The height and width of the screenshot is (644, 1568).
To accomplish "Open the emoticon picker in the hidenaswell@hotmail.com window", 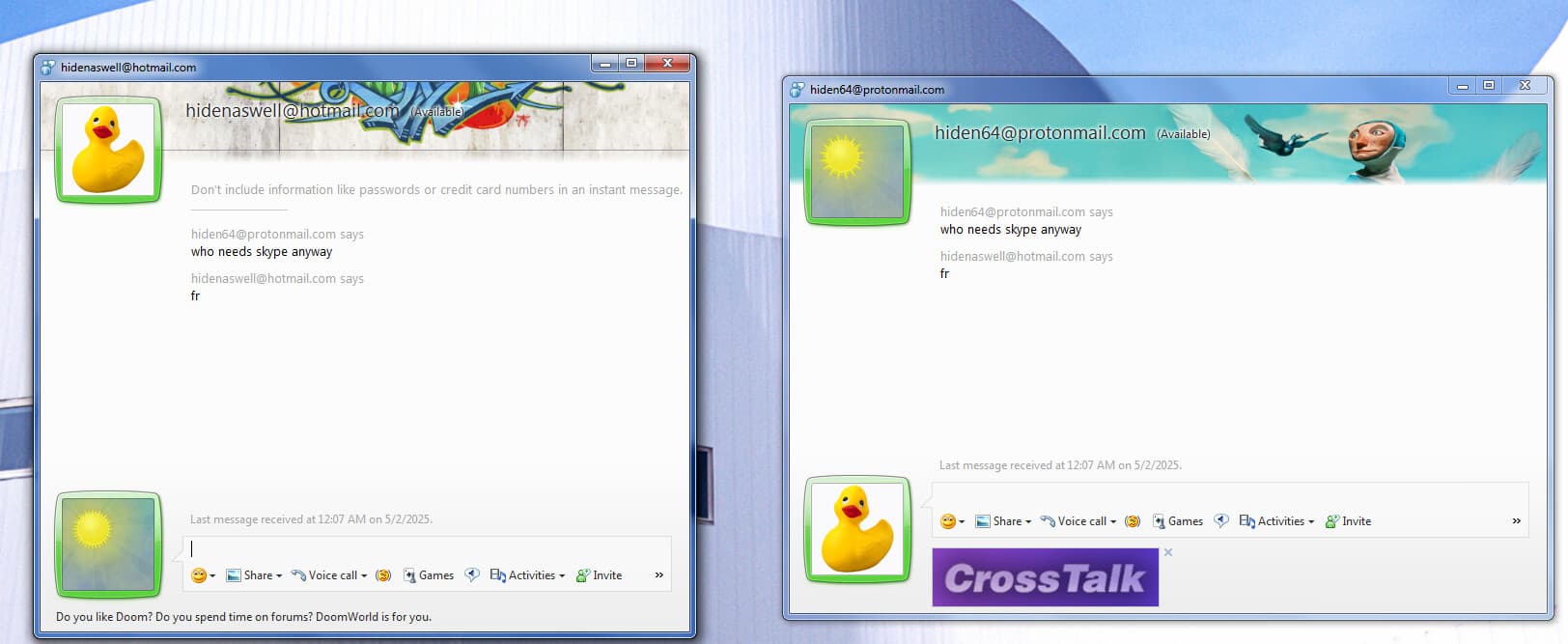I will [x=202, y=575].
